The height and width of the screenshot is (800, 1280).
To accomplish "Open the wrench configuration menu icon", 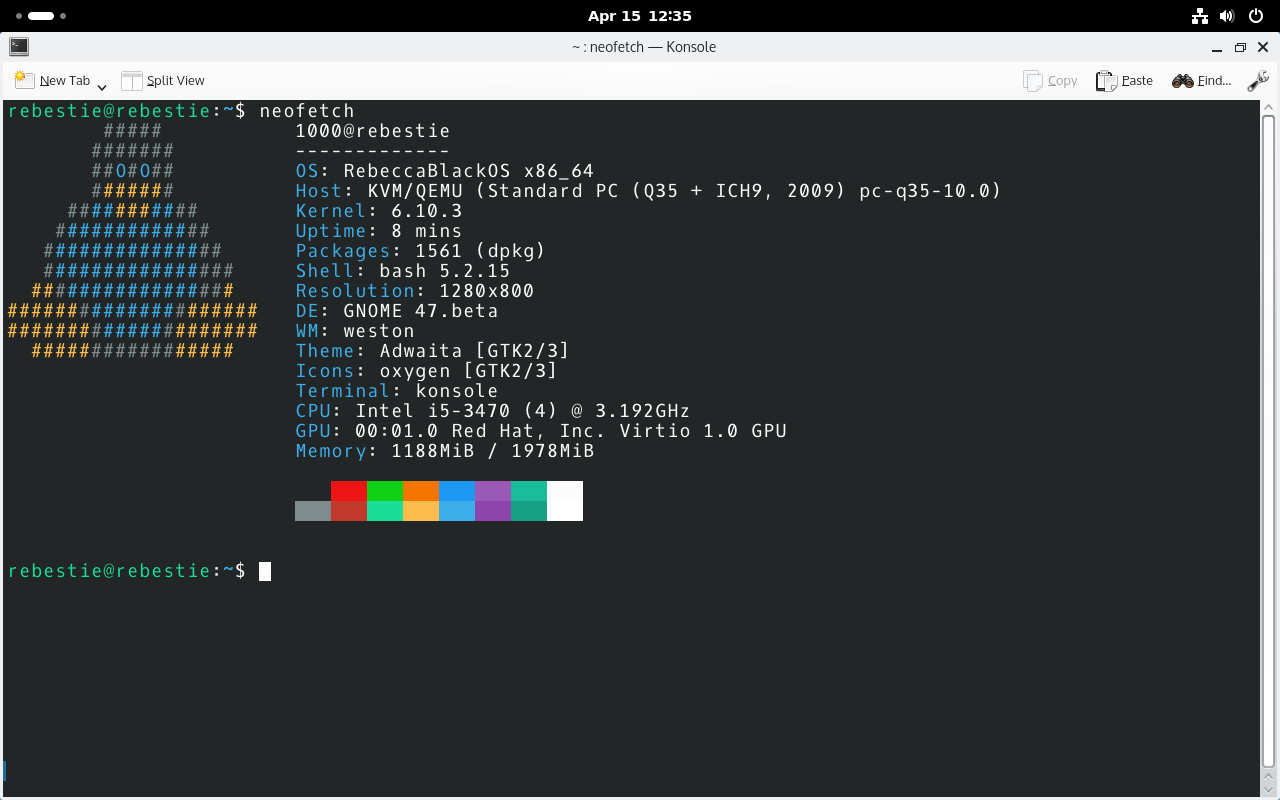I will (1258, 81).
